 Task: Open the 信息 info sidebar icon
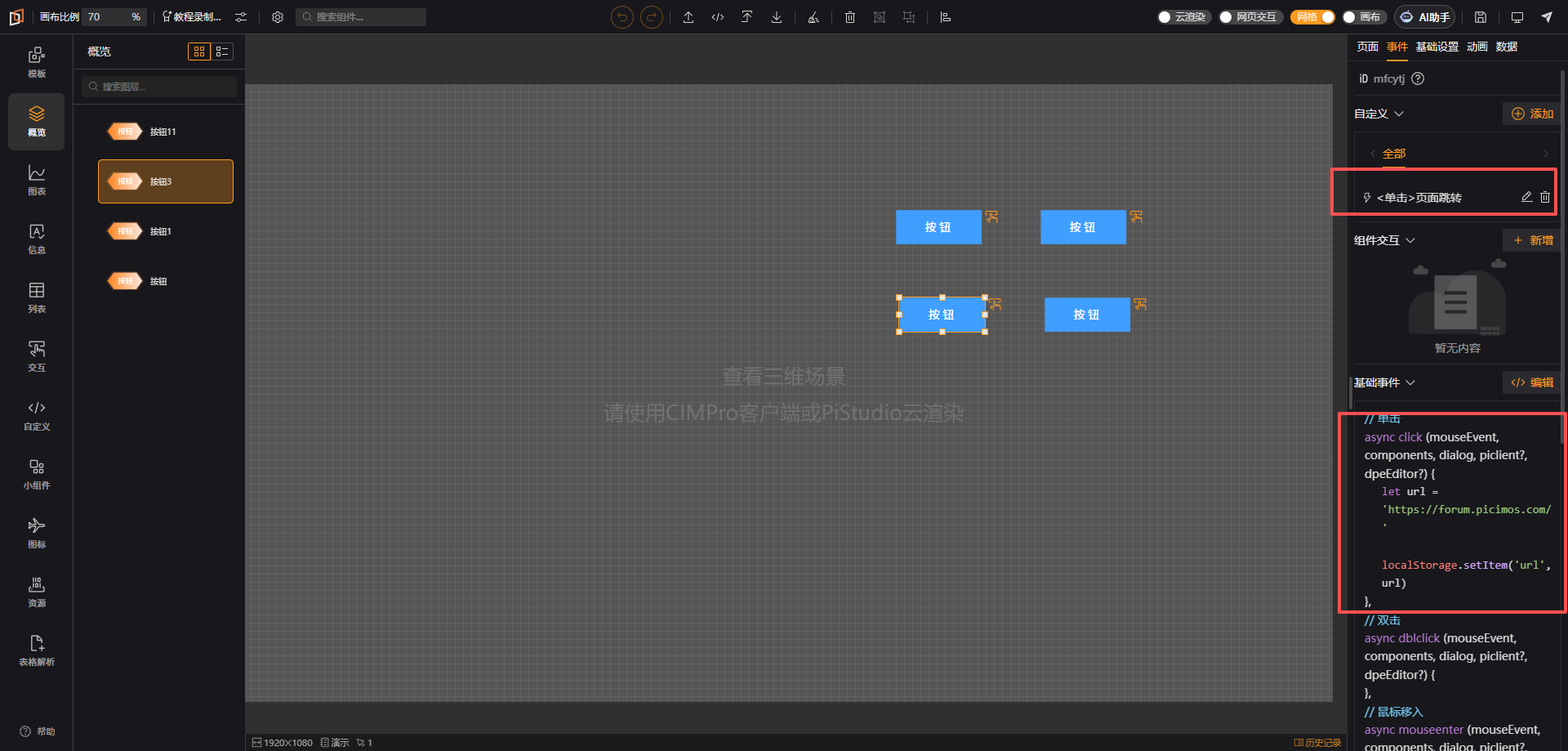coord(37,239)
